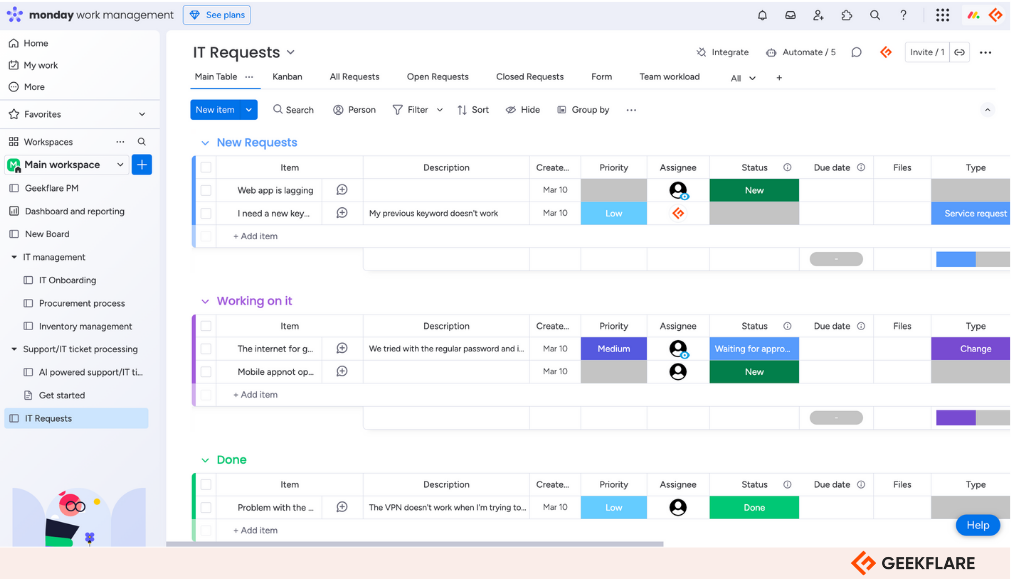Open New item split-button dropdown arrow
Image resolution: width=1011 pixels, height=581 pixels.
(249, 110)
